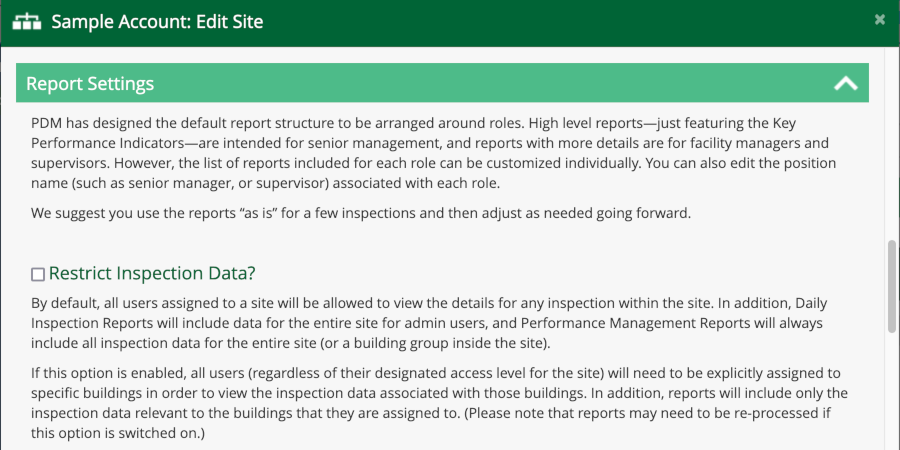The width and height of the screenshot is (900, 450).
Task: Click the Report Settings section title
Action: click(x=90, y=83)
